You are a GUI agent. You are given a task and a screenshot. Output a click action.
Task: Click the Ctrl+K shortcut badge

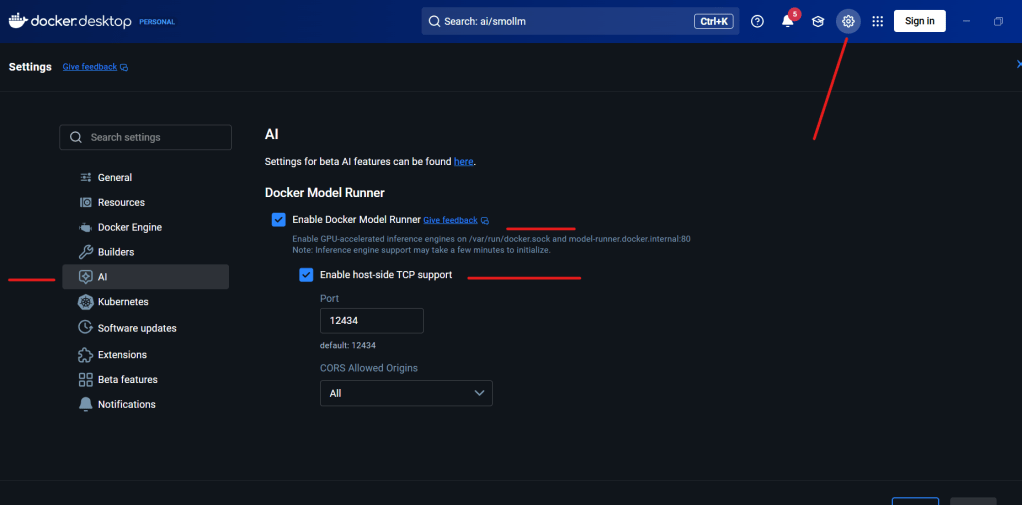coord(714,22)
